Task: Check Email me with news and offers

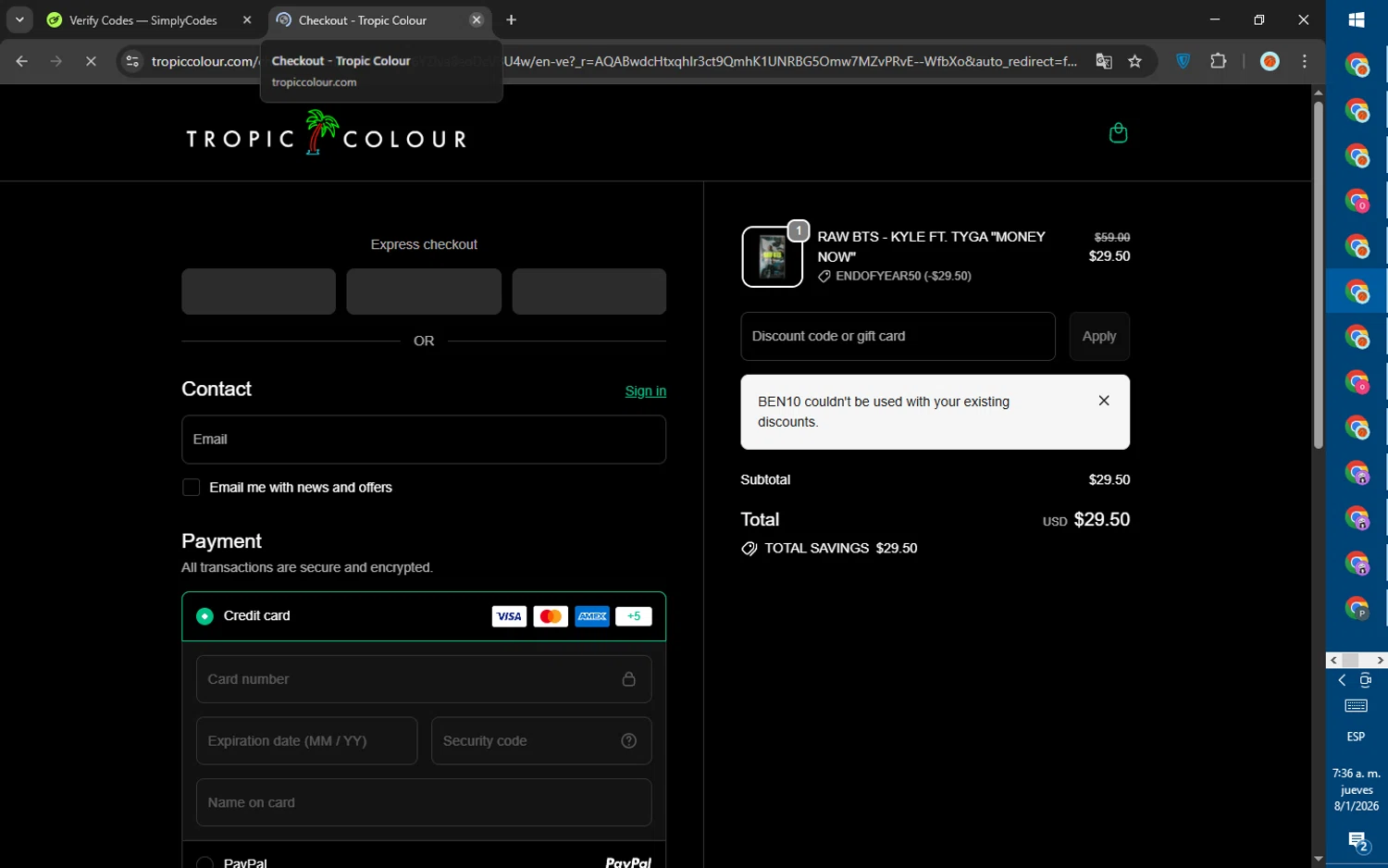Action: pyautogui.click(x=191, y=488)
